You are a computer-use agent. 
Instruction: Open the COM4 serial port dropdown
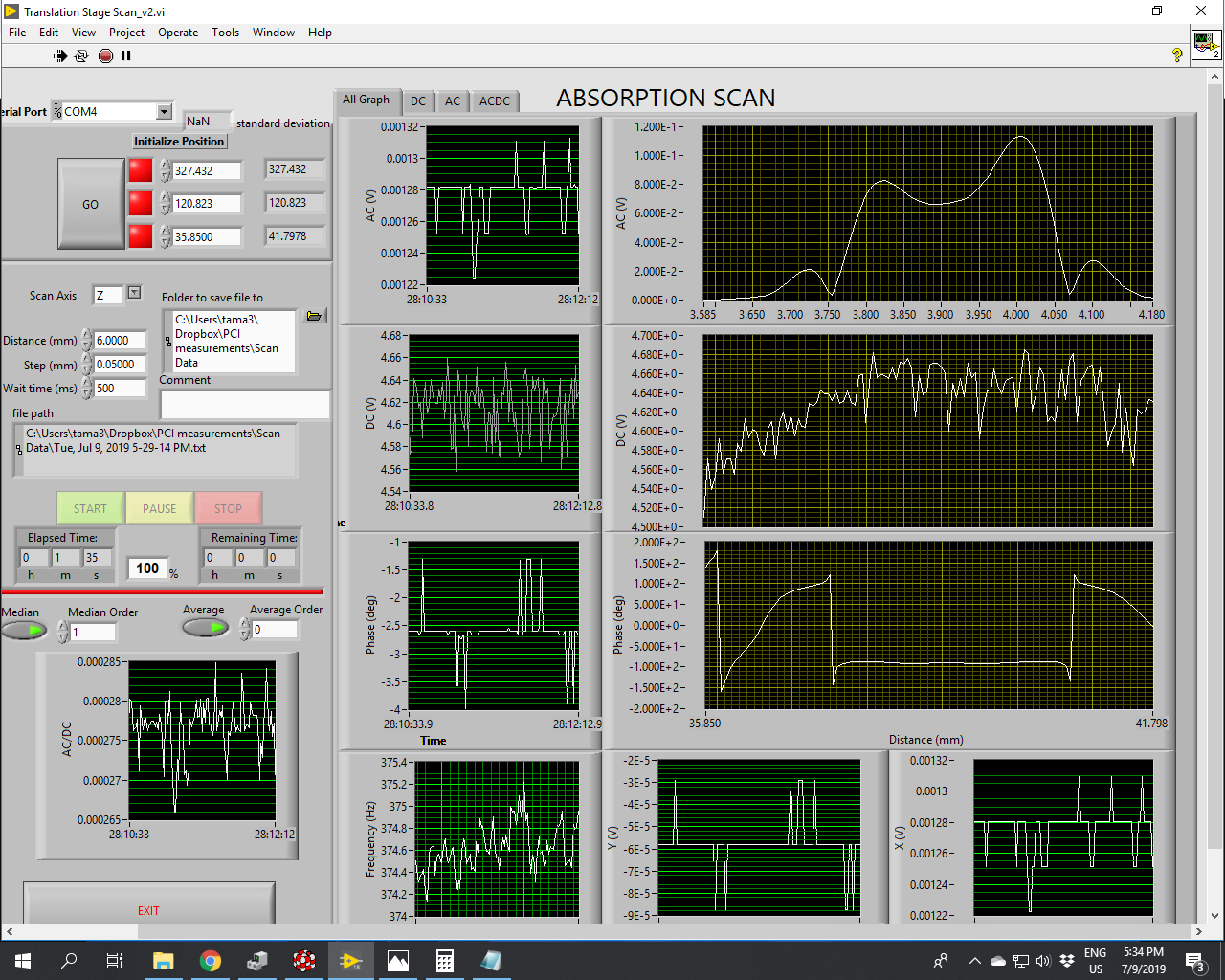(164, 112)
